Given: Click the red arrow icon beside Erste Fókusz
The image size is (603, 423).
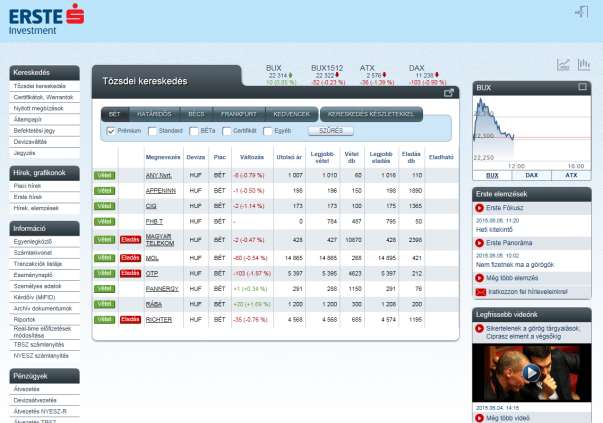Looking at the screenshot, I should click(479, 208).
